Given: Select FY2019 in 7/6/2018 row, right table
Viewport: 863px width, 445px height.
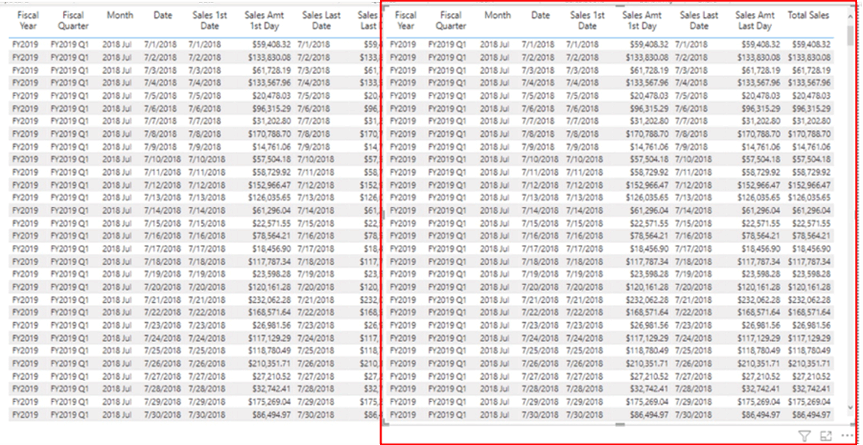Looking at the screenshot, I should coord(401,108).
